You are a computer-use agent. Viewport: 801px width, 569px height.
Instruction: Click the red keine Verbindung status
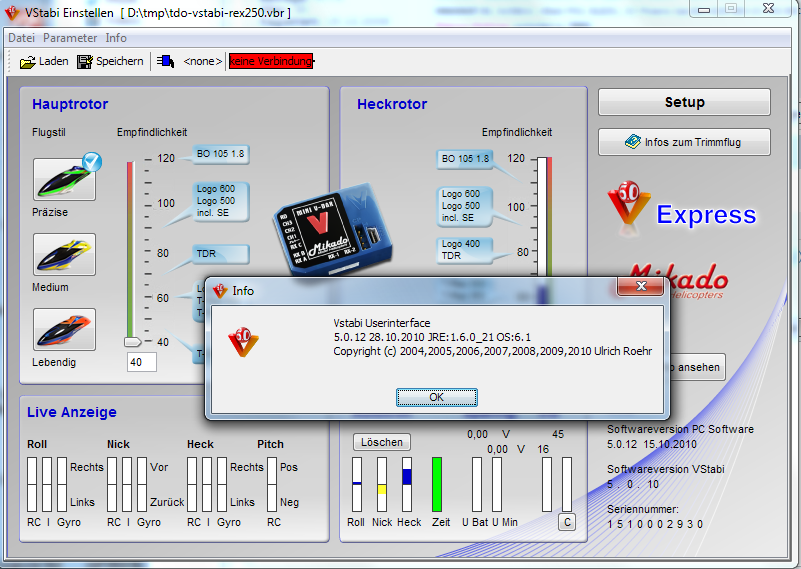pyautogui.click(x=271, y=61)
